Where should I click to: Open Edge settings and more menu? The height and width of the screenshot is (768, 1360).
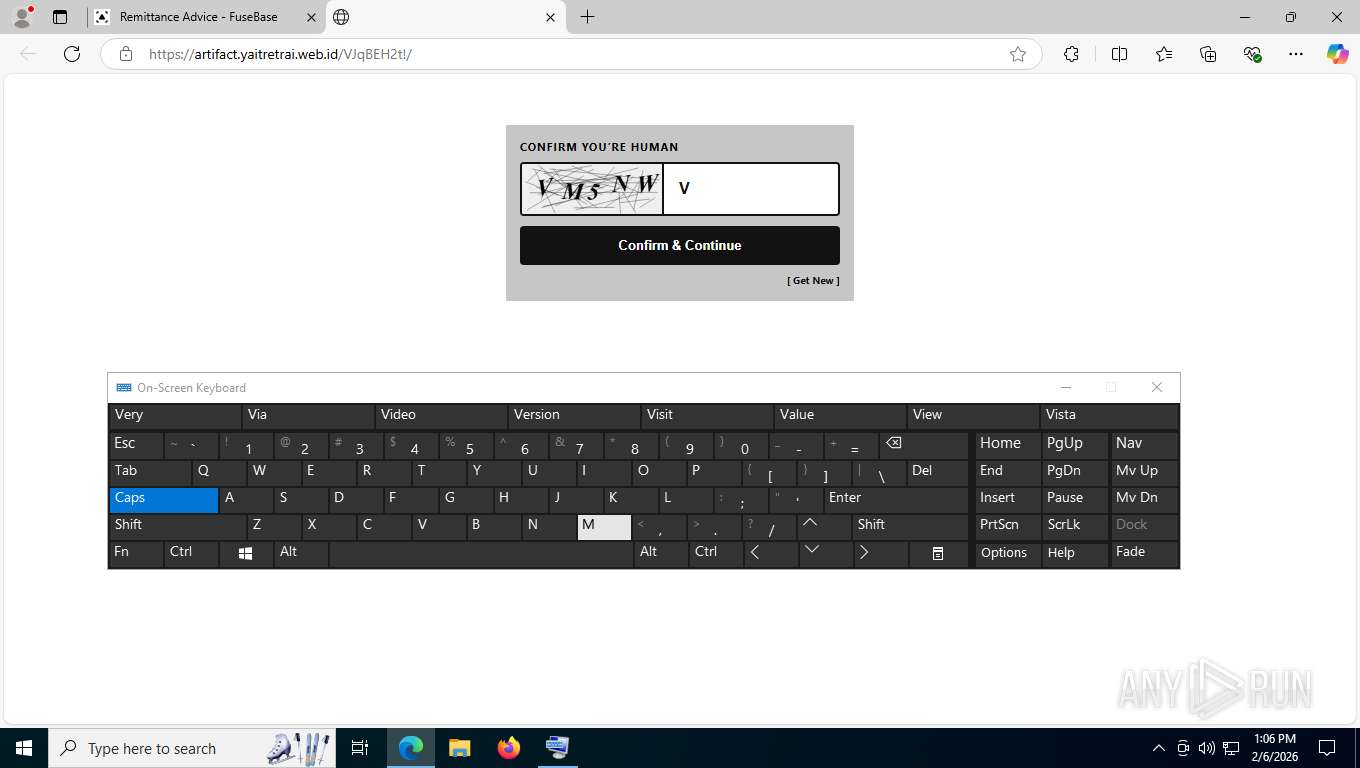click(1296, 54)
